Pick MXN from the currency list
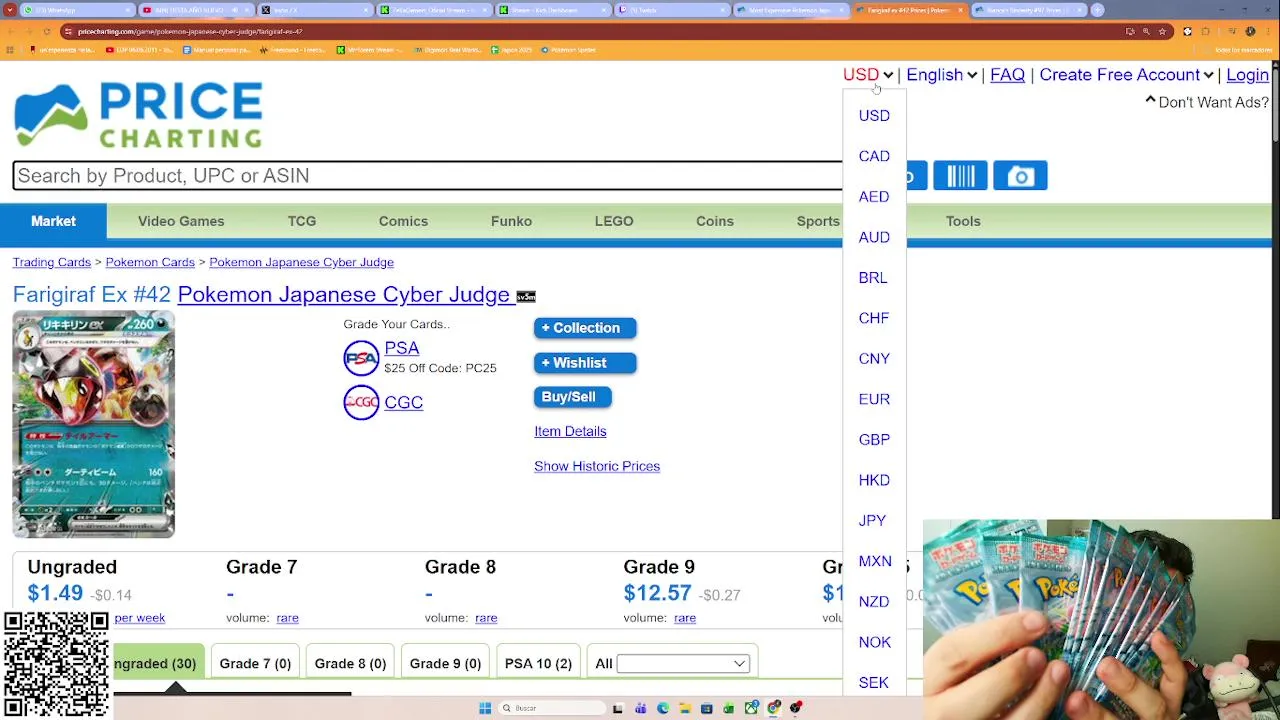The height and width of the screenshot is (720, 1280). pos(875,561)
